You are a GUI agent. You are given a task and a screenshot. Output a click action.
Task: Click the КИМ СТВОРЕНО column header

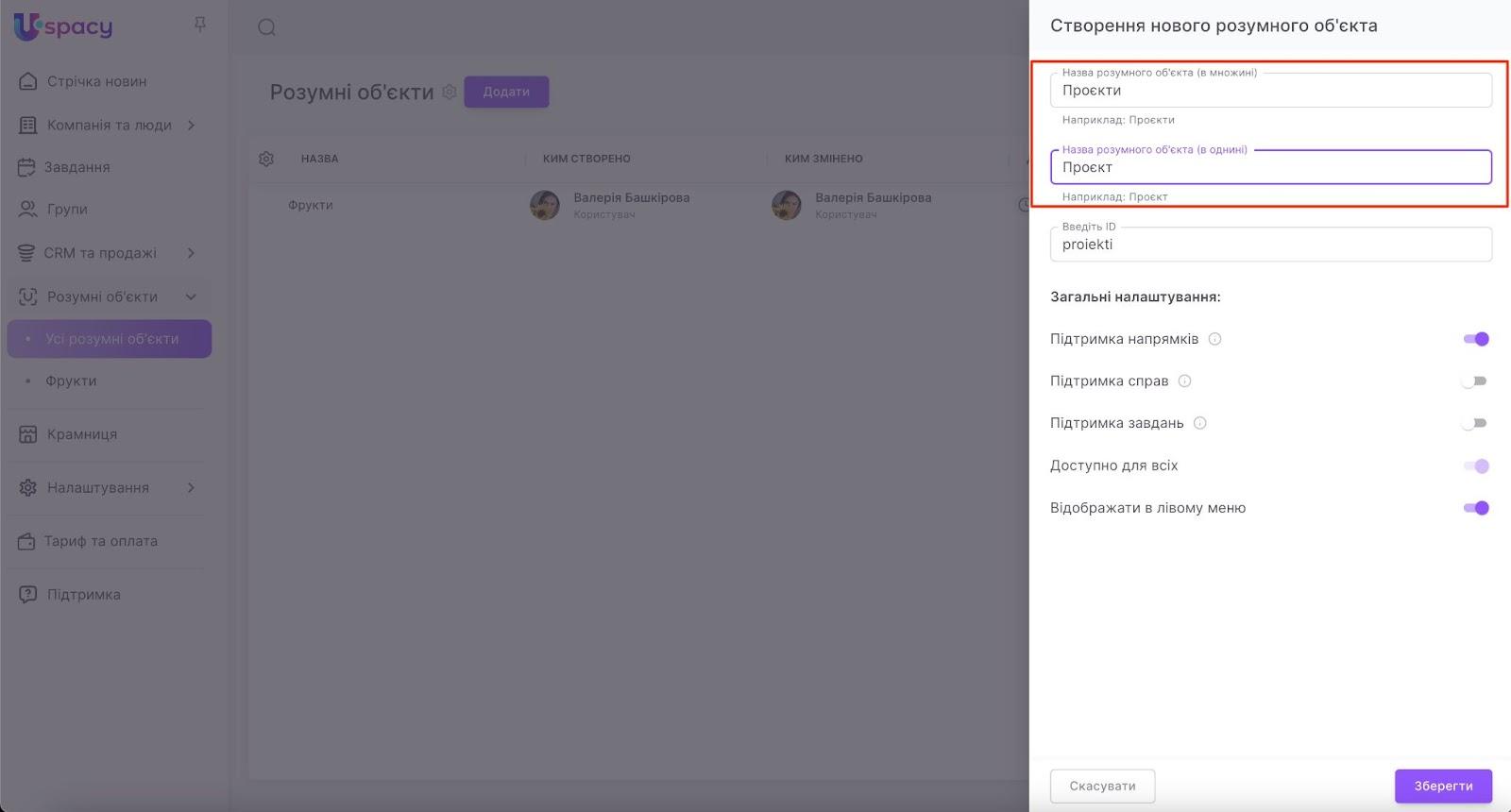586,159
